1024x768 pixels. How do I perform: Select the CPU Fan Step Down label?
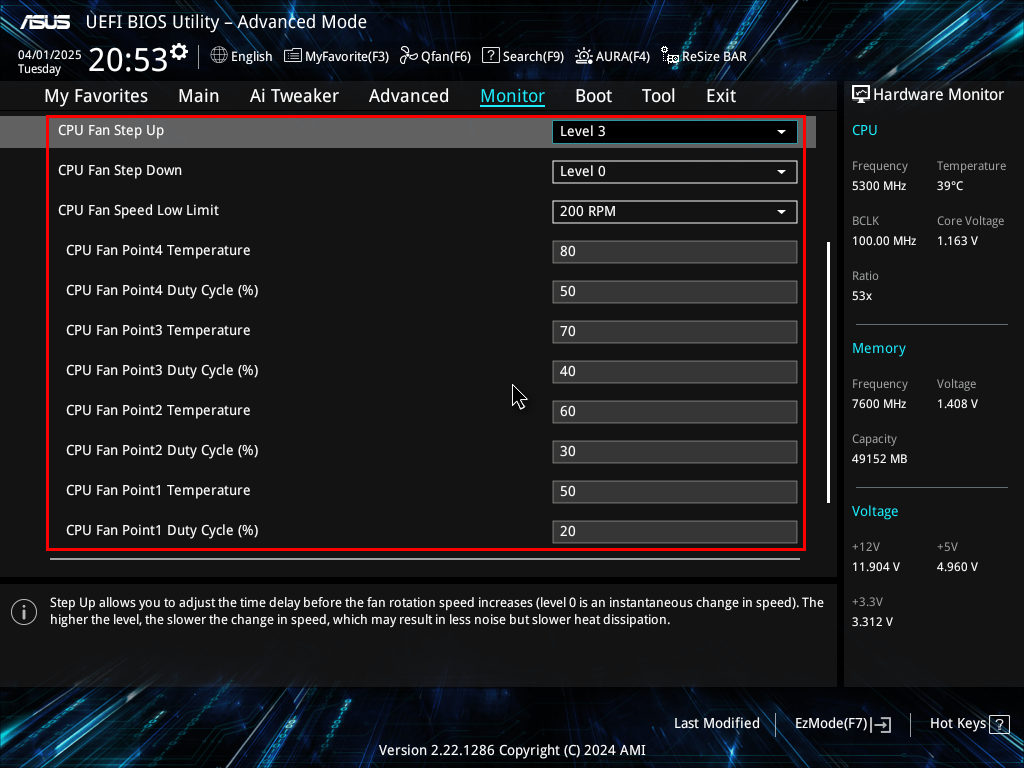(120, 170)
